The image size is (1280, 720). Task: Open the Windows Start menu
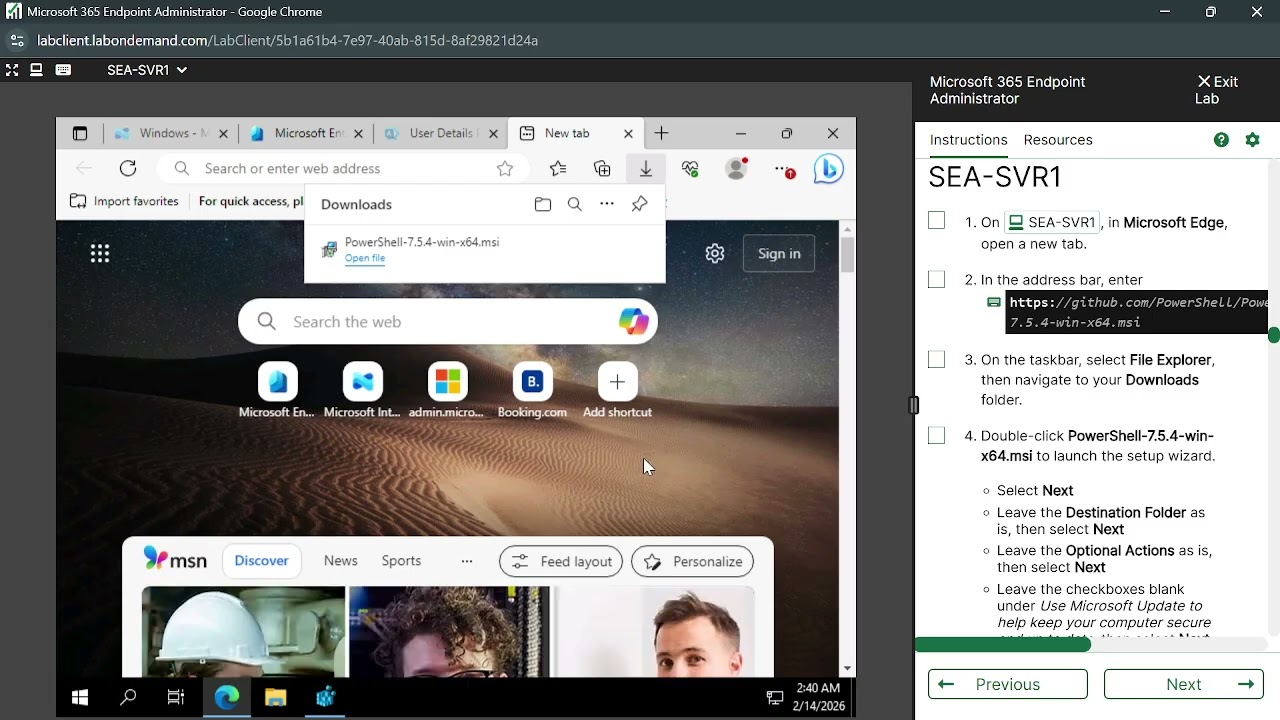coord(80,698)
